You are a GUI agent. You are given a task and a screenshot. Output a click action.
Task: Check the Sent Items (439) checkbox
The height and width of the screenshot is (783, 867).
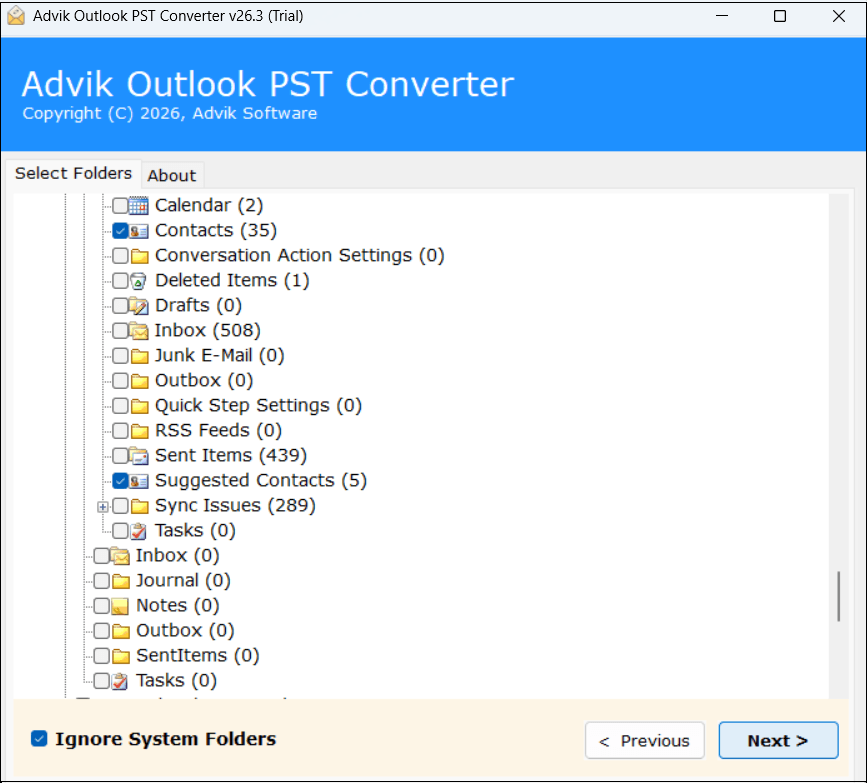pyautogui.click(x=120, y=456)
